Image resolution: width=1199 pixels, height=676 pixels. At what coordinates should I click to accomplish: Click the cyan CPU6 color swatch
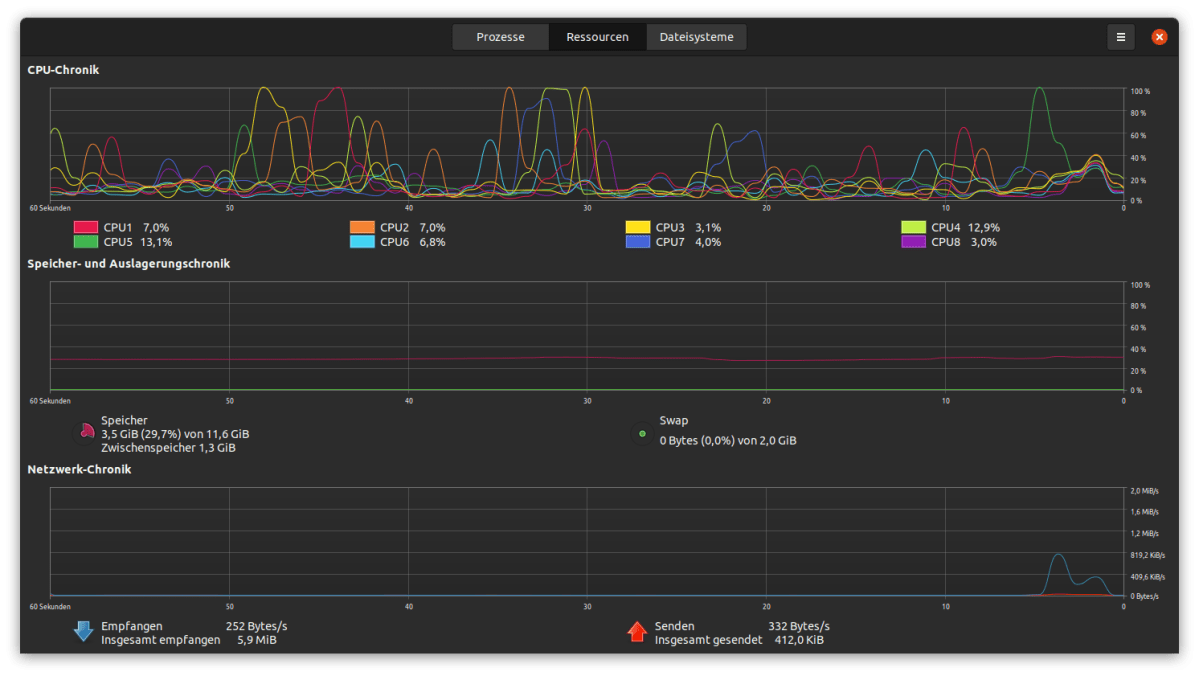pyautogui.click(x=362, y=242)
